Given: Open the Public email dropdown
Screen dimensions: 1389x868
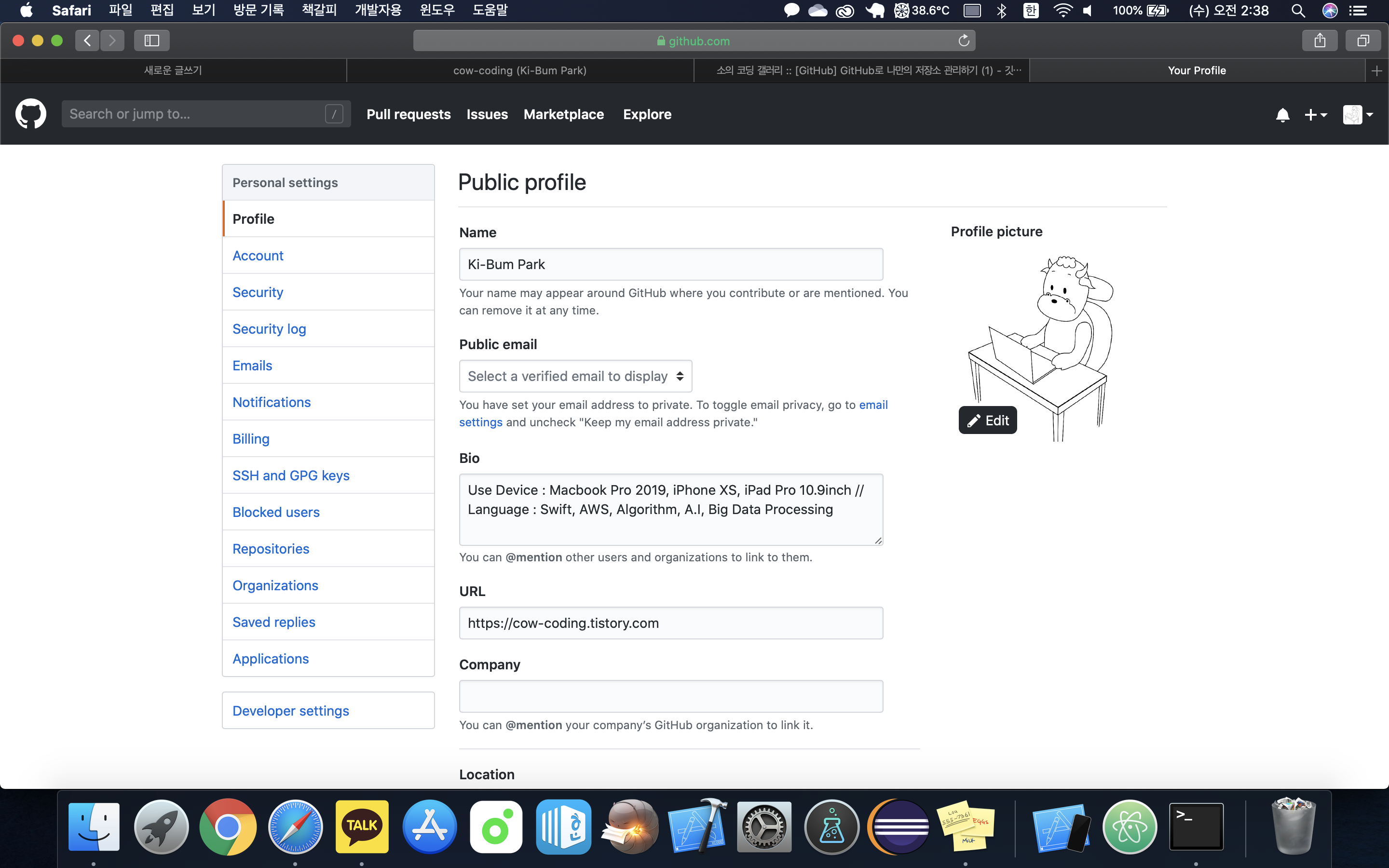Looking at the screenshot, I should pyautogui.click(x=575, y=376).
